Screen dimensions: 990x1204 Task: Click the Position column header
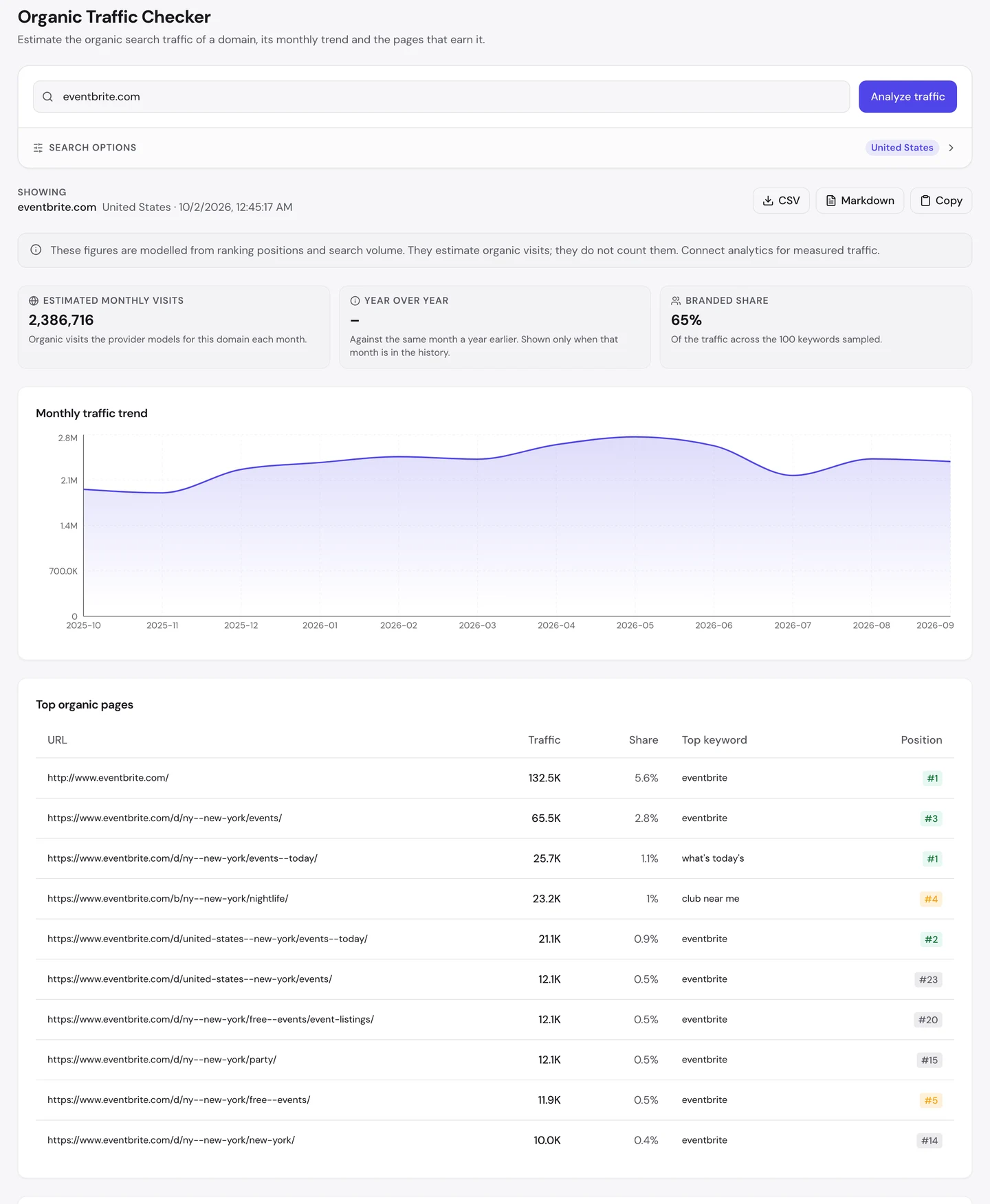pos(921,740)
